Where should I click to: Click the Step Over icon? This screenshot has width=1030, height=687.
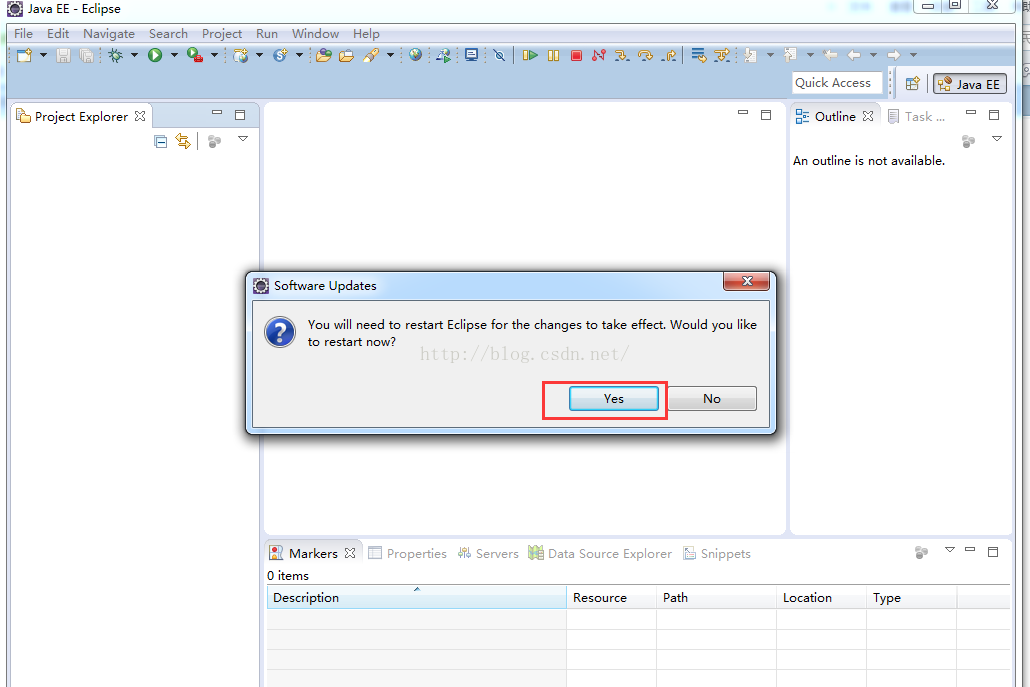pyautogui.click(x=645, y=55)
